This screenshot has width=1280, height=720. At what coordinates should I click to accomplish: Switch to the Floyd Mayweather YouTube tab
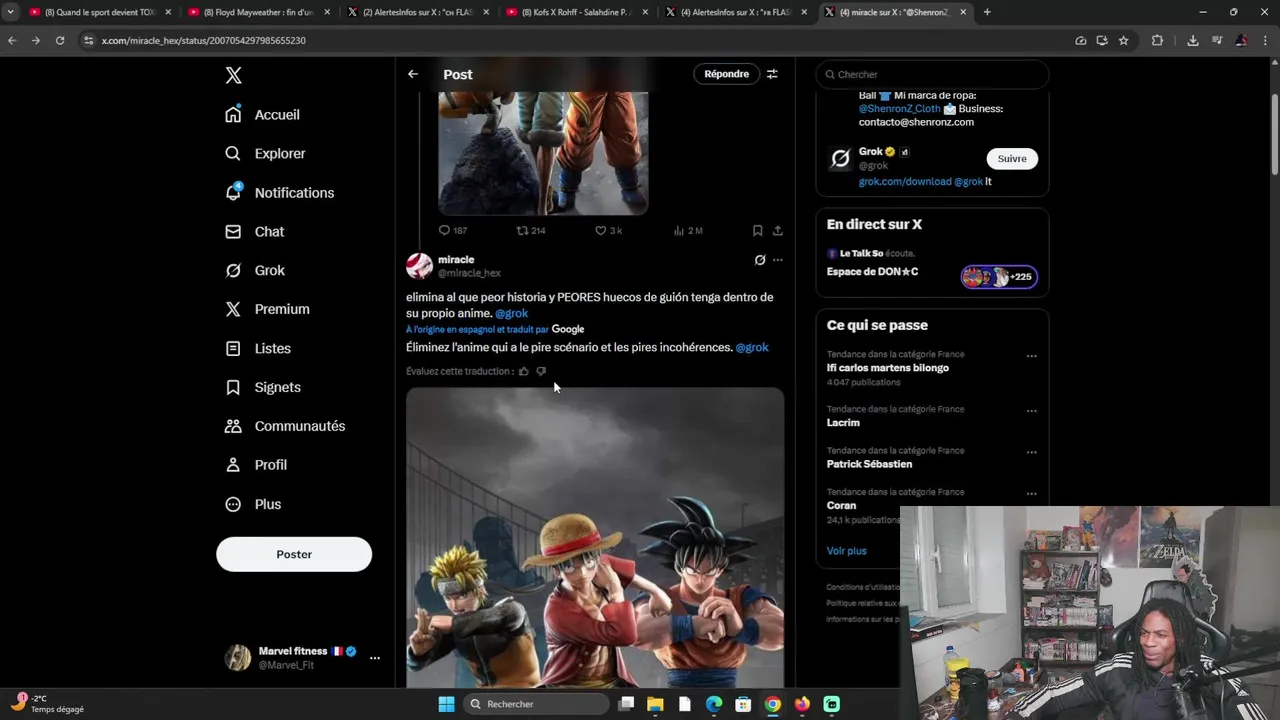tap(259, 12)
